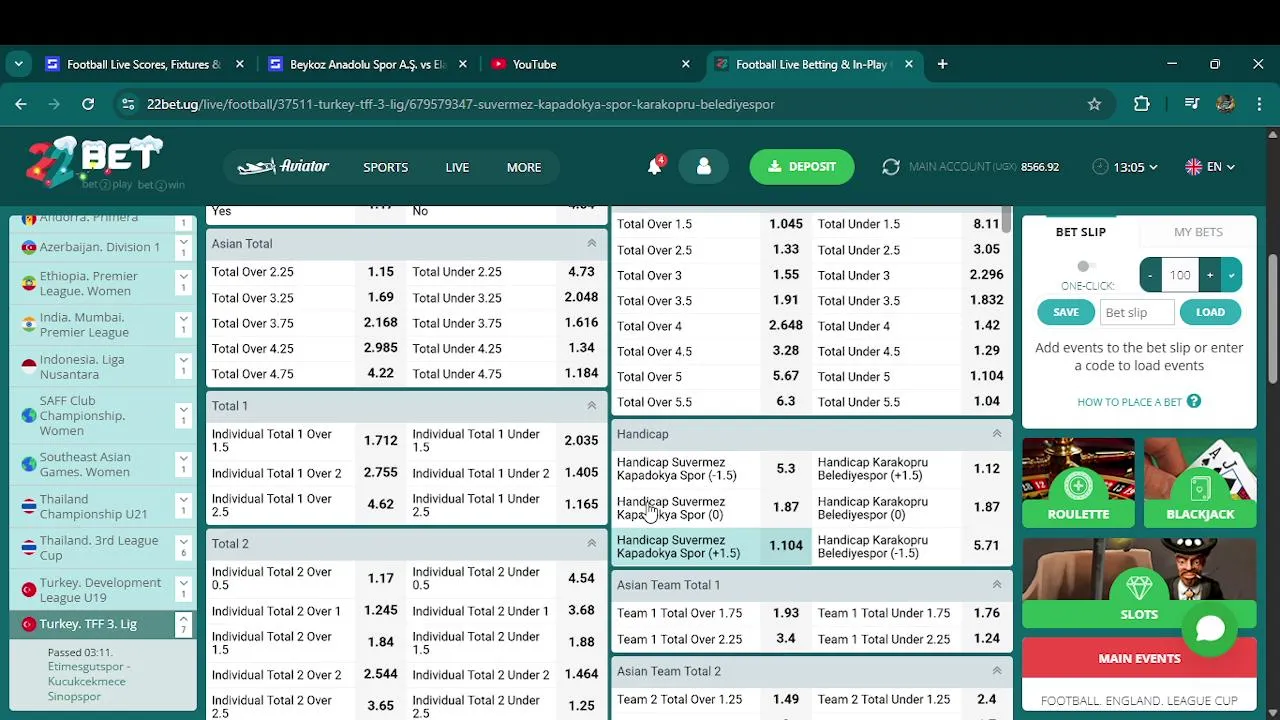Increase the one-click stake with plus
Image resolution: width=1280 pixels, height=720 pixels.
[x=1210, y=275]
